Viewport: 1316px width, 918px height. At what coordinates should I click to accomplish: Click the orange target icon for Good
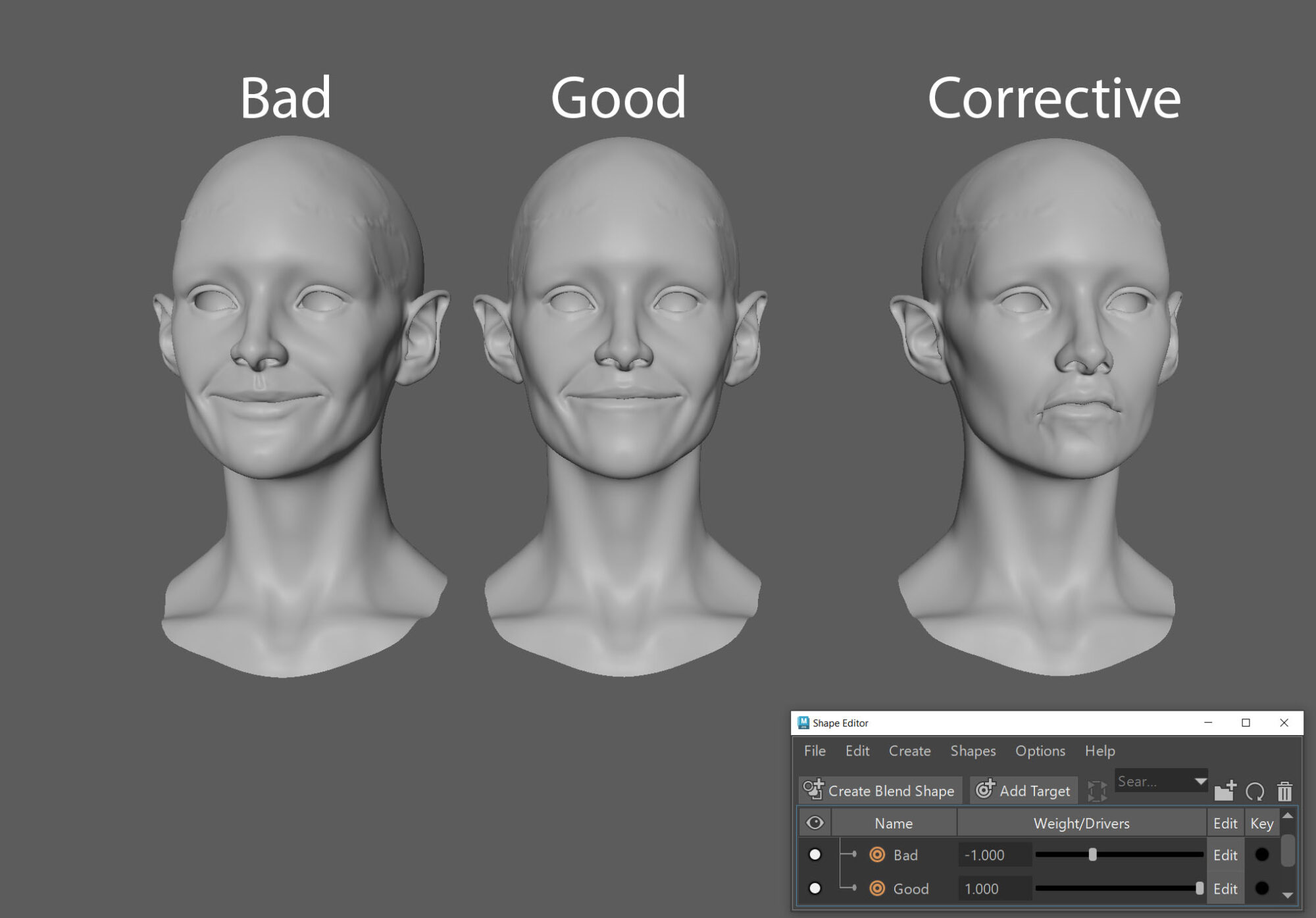tap(877, 888)
